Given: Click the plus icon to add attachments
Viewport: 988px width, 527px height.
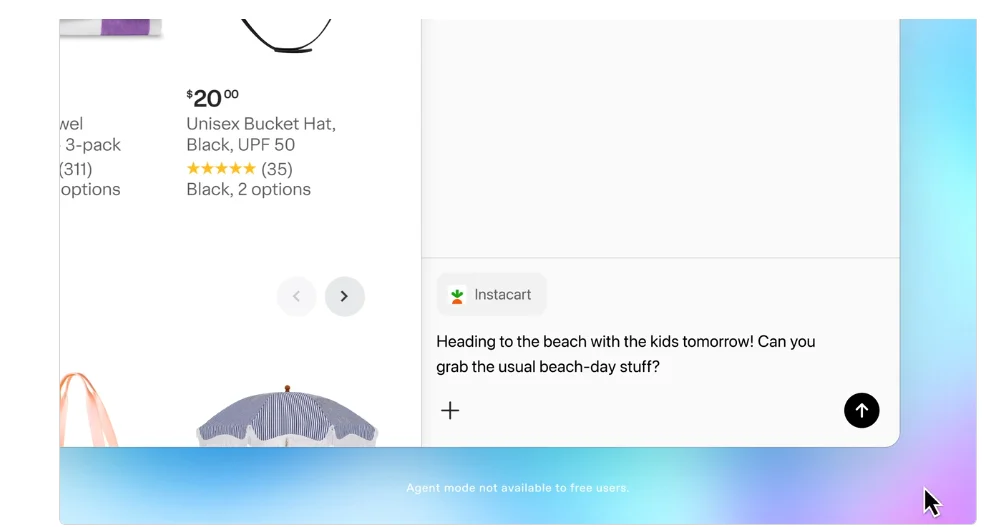Looking at the screenshot, I should [x=450, y=411].
